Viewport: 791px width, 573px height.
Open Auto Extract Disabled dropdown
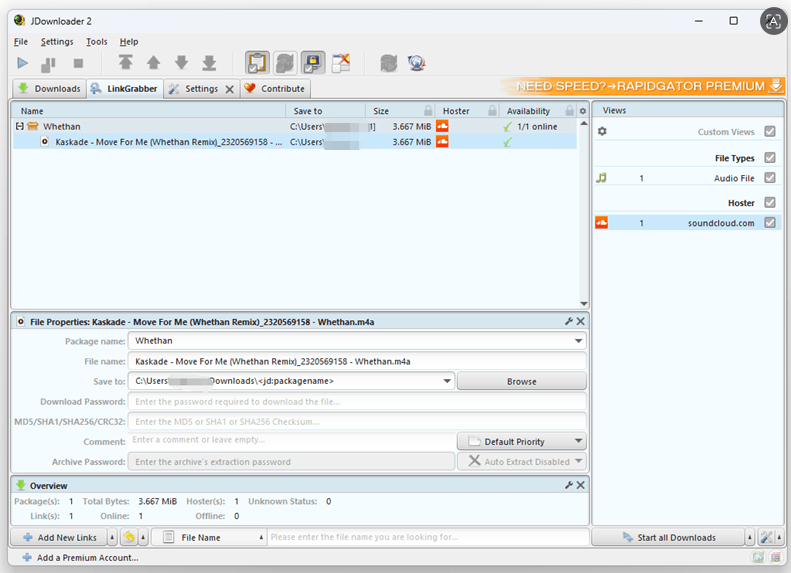[578, 461]
